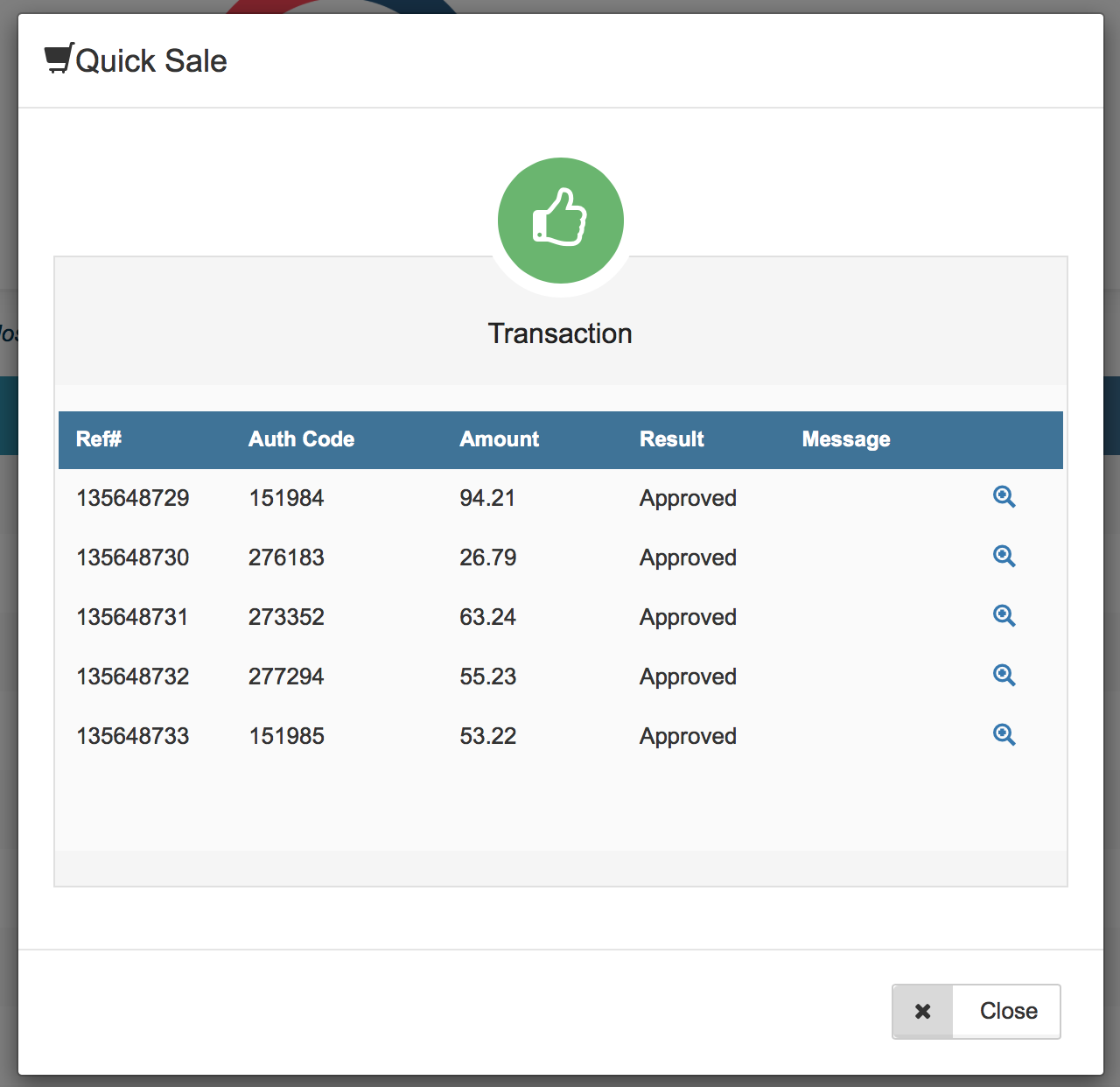Click the Auth Code column header
This screenshot has width=1120, height=1087.
click(x=302, y=439)
